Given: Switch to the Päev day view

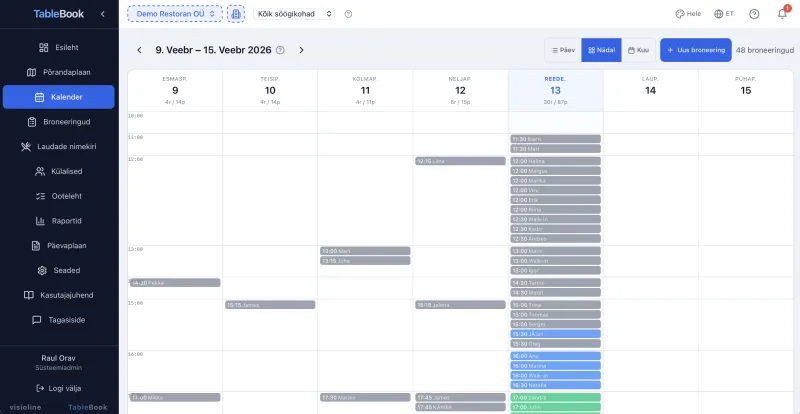Looking at the screenshot, I should click(563, 50).
